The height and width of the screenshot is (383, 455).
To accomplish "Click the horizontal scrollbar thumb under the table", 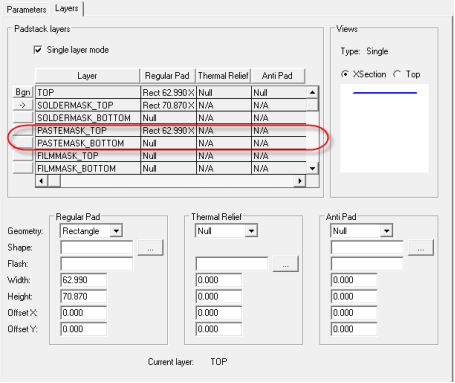I will click(54, 181).
